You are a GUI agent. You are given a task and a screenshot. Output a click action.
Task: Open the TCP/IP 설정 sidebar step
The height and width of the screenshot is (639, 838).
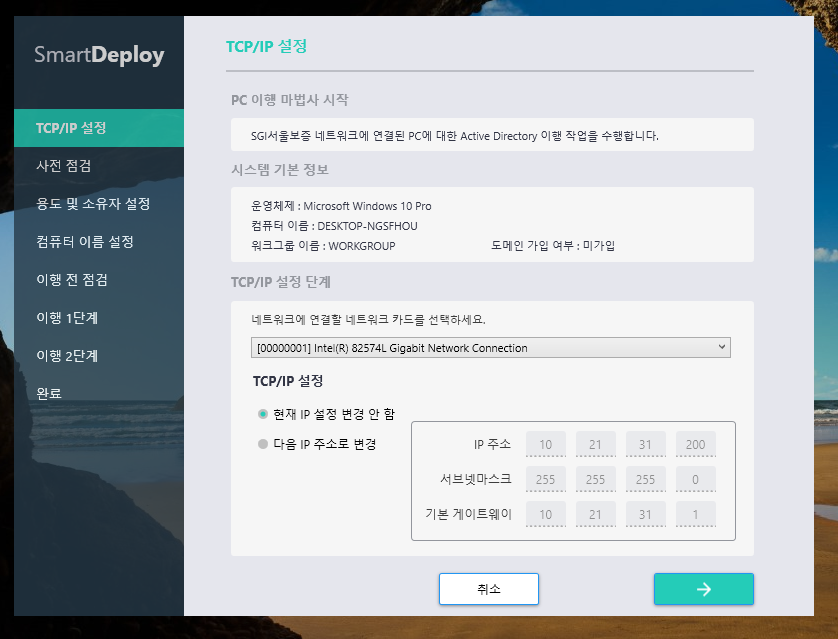pos(99,128)
